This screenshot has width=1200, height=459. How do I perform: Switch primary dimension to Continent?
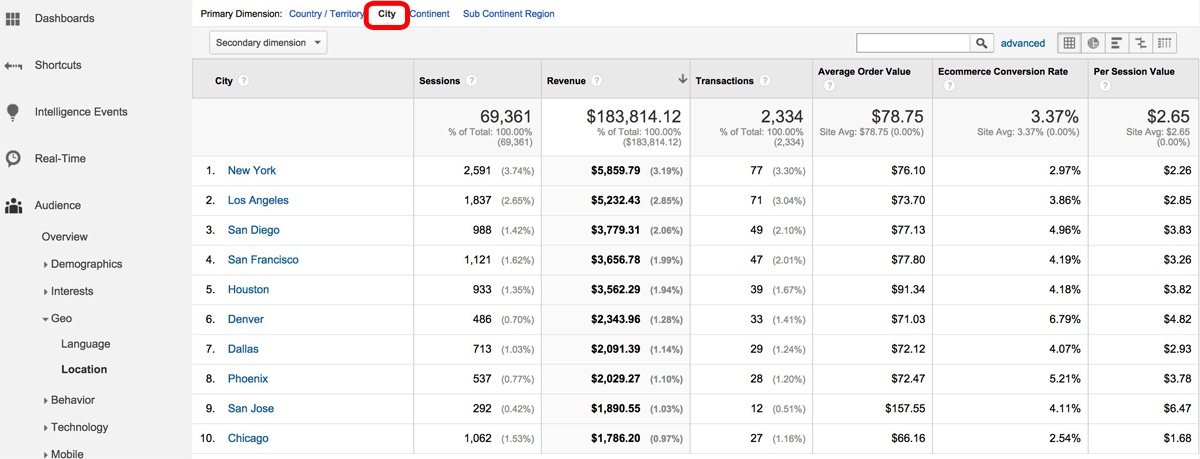pyautogui.click(x=429, y=14)
